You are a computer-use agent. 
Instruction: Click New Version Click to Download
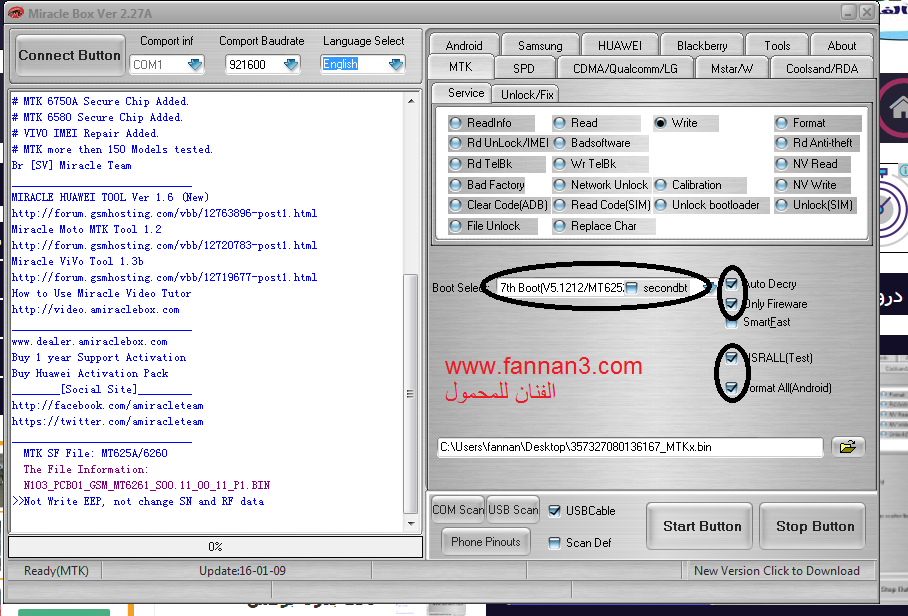tap(777, 571)
